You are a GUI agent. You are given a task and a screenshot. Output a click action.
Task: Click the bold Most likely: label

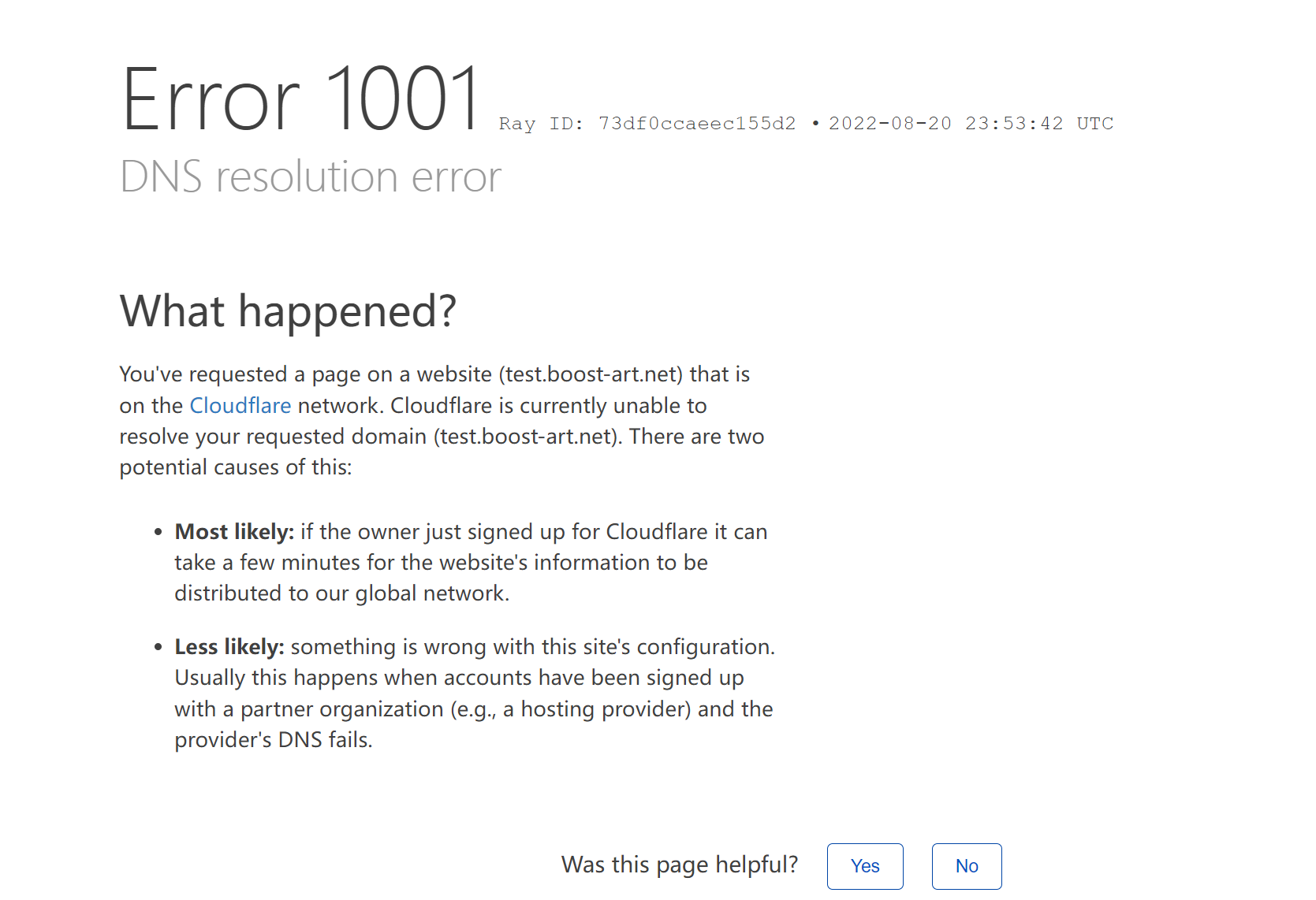[x=234, y=532]
